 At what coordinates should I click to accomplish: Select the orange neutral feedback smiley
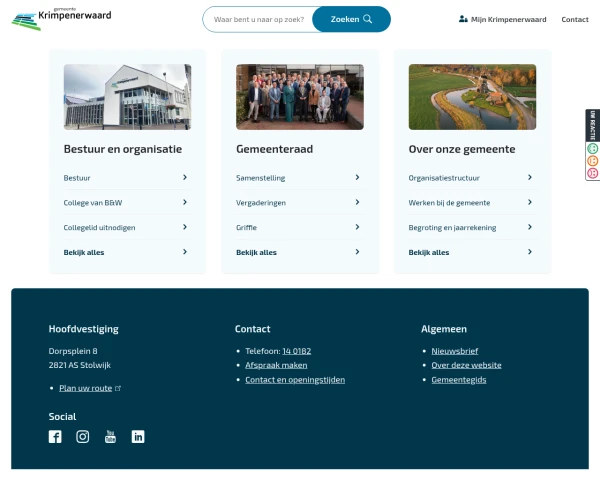point(592,161)
